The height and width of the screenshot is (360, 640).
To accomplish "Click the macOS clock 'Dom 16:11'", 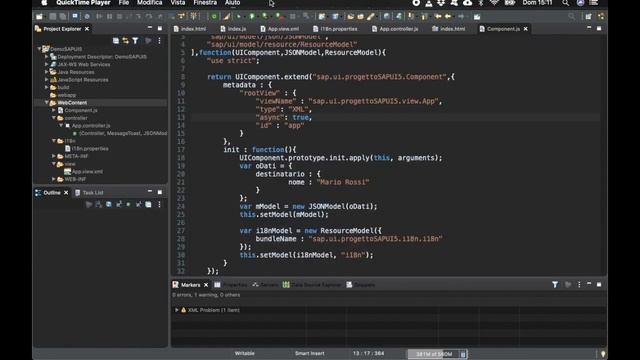I will 537,3.
